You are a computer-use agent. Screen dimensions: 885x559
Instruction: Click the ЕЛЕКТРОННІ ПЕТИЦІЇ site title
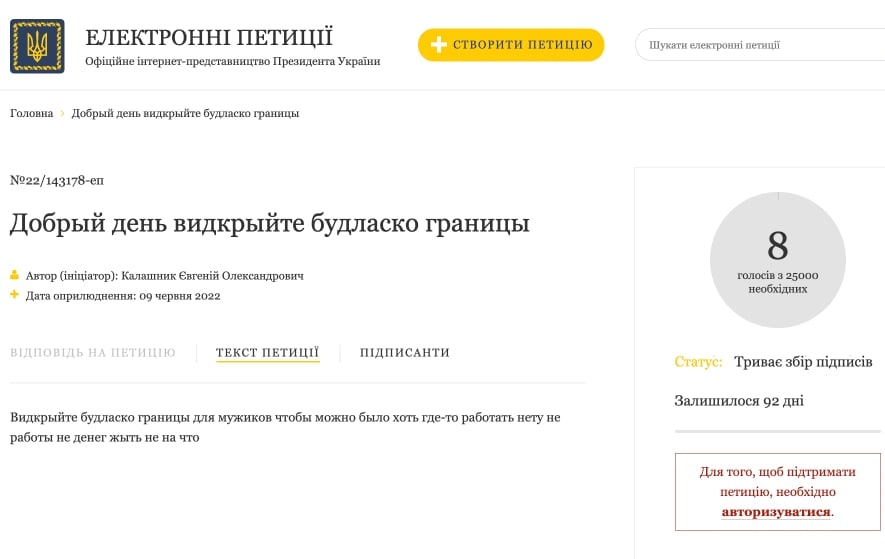[209, 38]
